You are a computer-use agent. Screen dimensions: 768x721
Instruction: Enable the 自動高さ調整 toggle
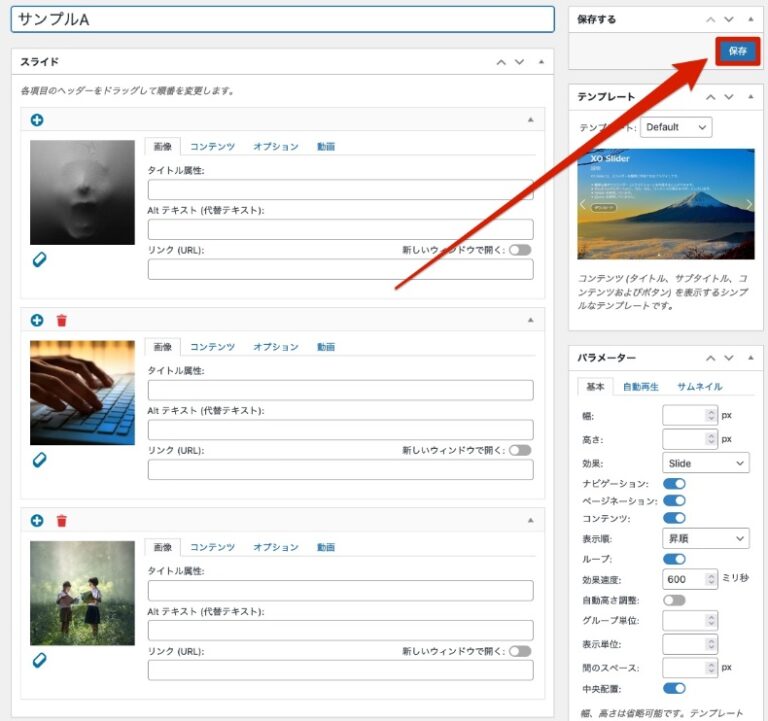[x=674, y=600]
